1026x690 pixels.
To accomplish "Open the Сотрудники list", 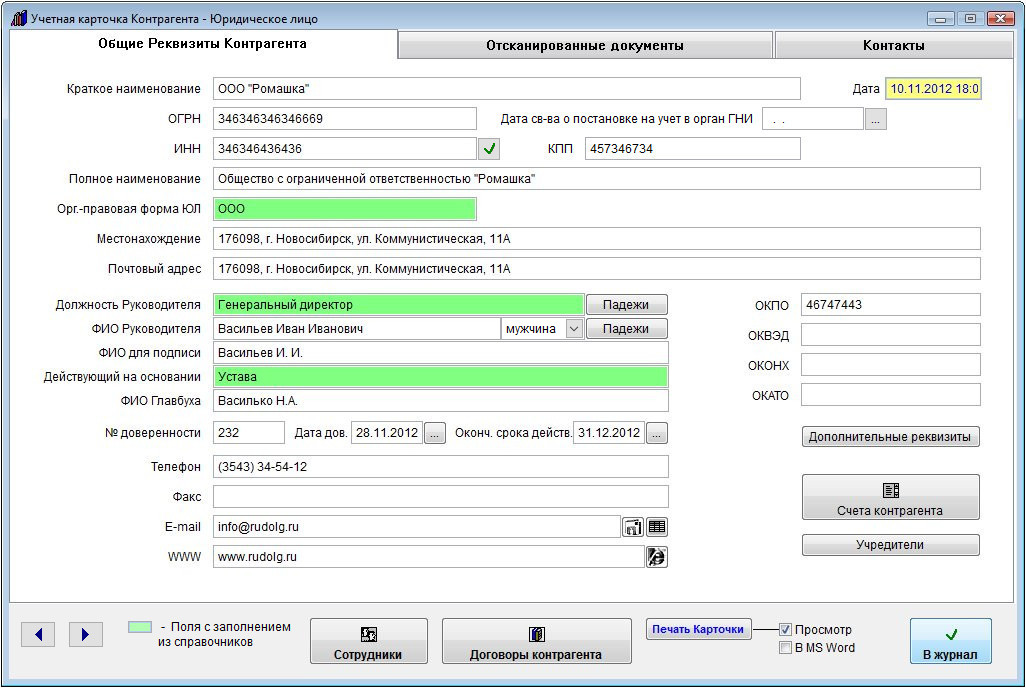I will click(x=368, y=642).
